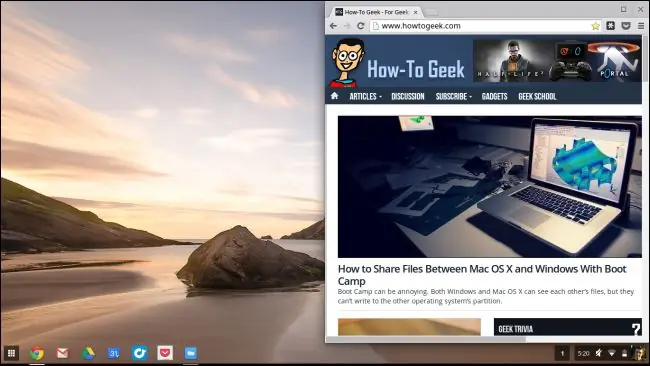
Task: Open the Boot Camp file sharing article headline
Action: pyautogui.click(x=482, y=275)
